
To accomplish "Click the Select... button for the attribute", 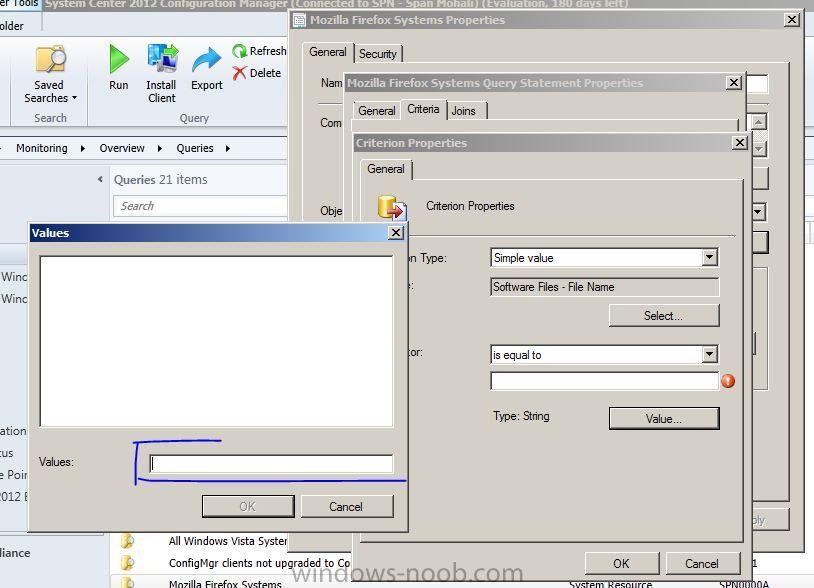I will 663,316.
